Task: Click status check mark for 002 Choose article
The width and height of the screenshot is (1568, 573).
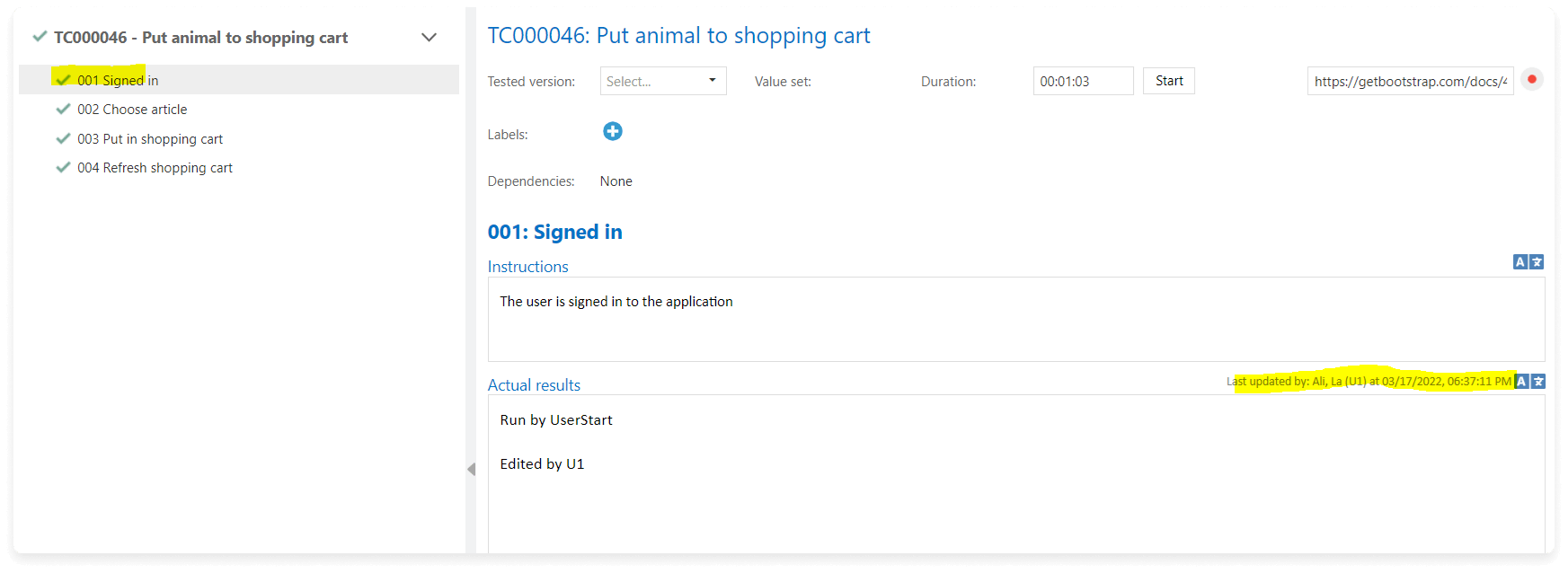Action: coord(63,109)
